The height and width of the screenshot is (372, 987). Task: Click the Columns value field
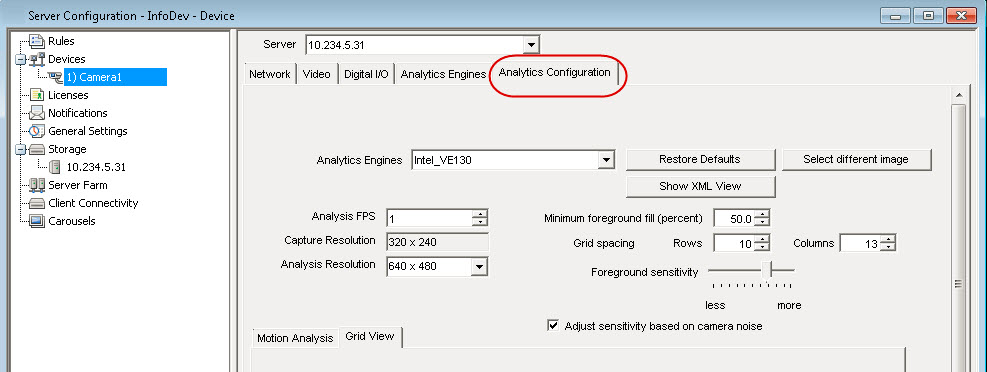[x=860, y=243]
